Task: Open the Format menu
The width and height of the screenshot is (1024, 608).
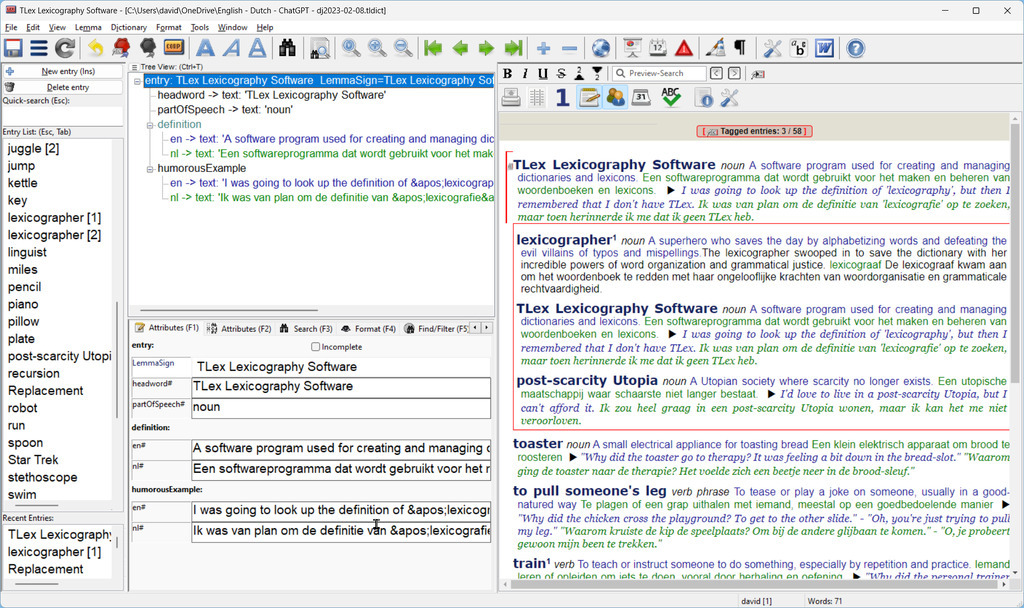Action: [168, 27]
